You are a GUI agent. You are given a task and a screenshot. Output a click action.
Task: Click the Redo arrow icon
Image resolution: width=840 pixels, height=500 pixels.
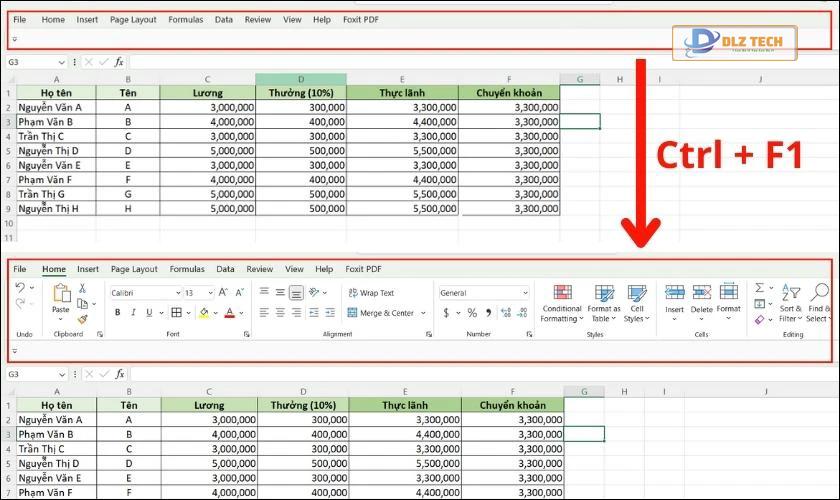[20, 304]
